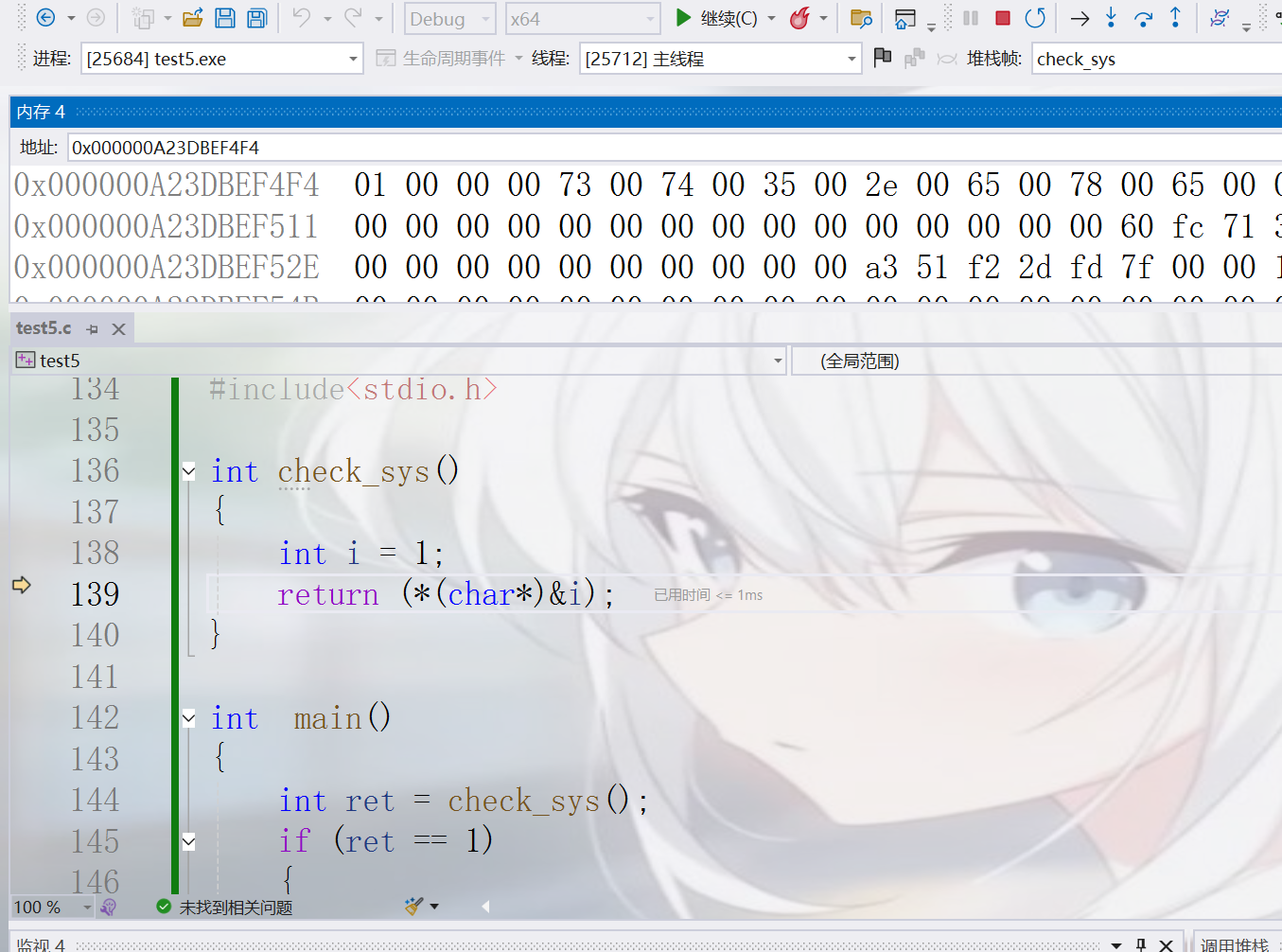Close the test5.c tab
The height and width of the screenshot is (952, 1282).
click(118, 329)
